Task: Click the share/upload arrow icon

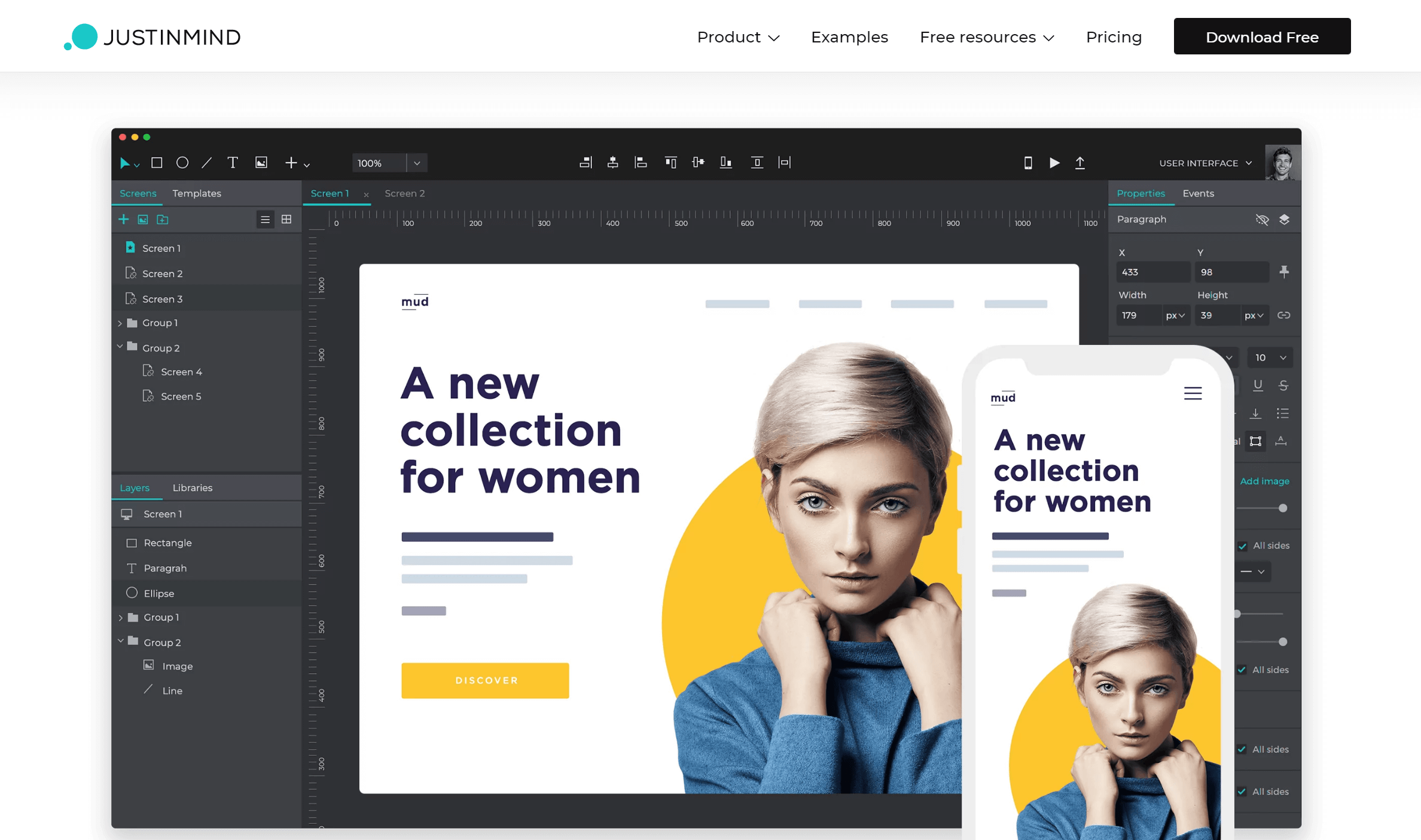Action: 1080,163
